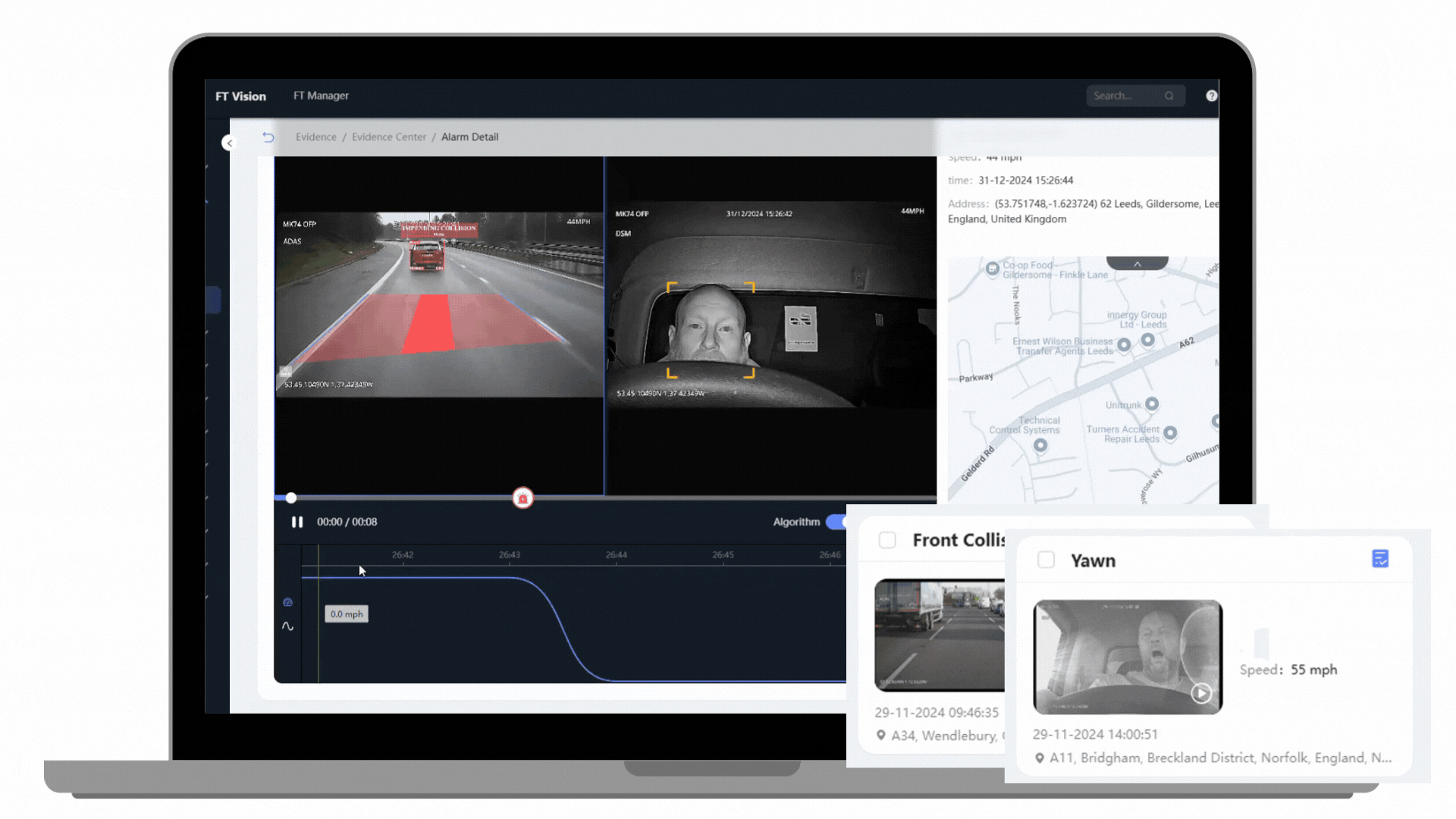Play the Yawn event video thumbnail
The image size is (1456, 819).
1200,693
